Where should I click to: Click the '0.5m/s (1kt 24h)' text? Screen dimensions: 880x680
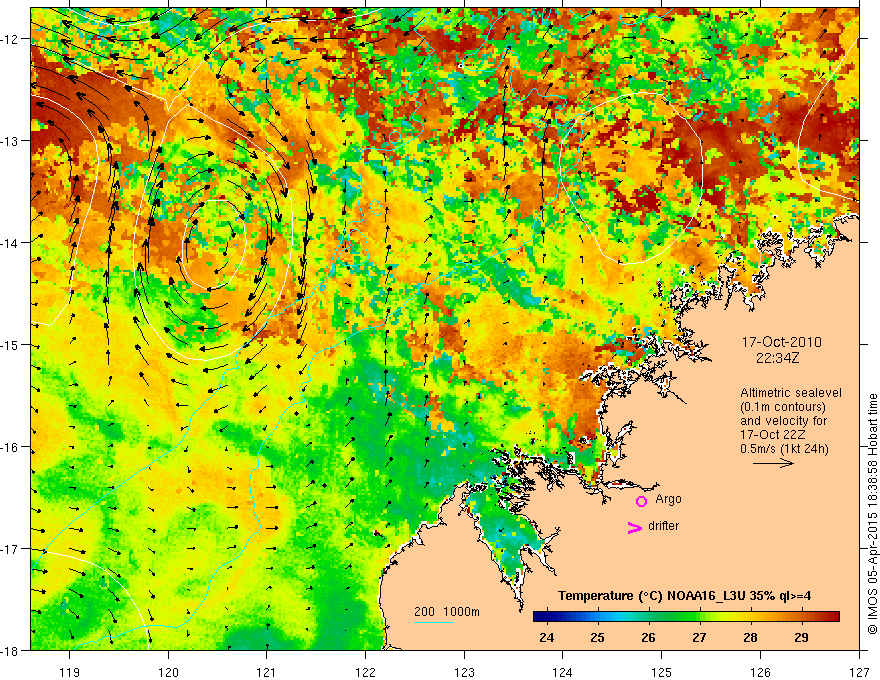click(784, 449)
